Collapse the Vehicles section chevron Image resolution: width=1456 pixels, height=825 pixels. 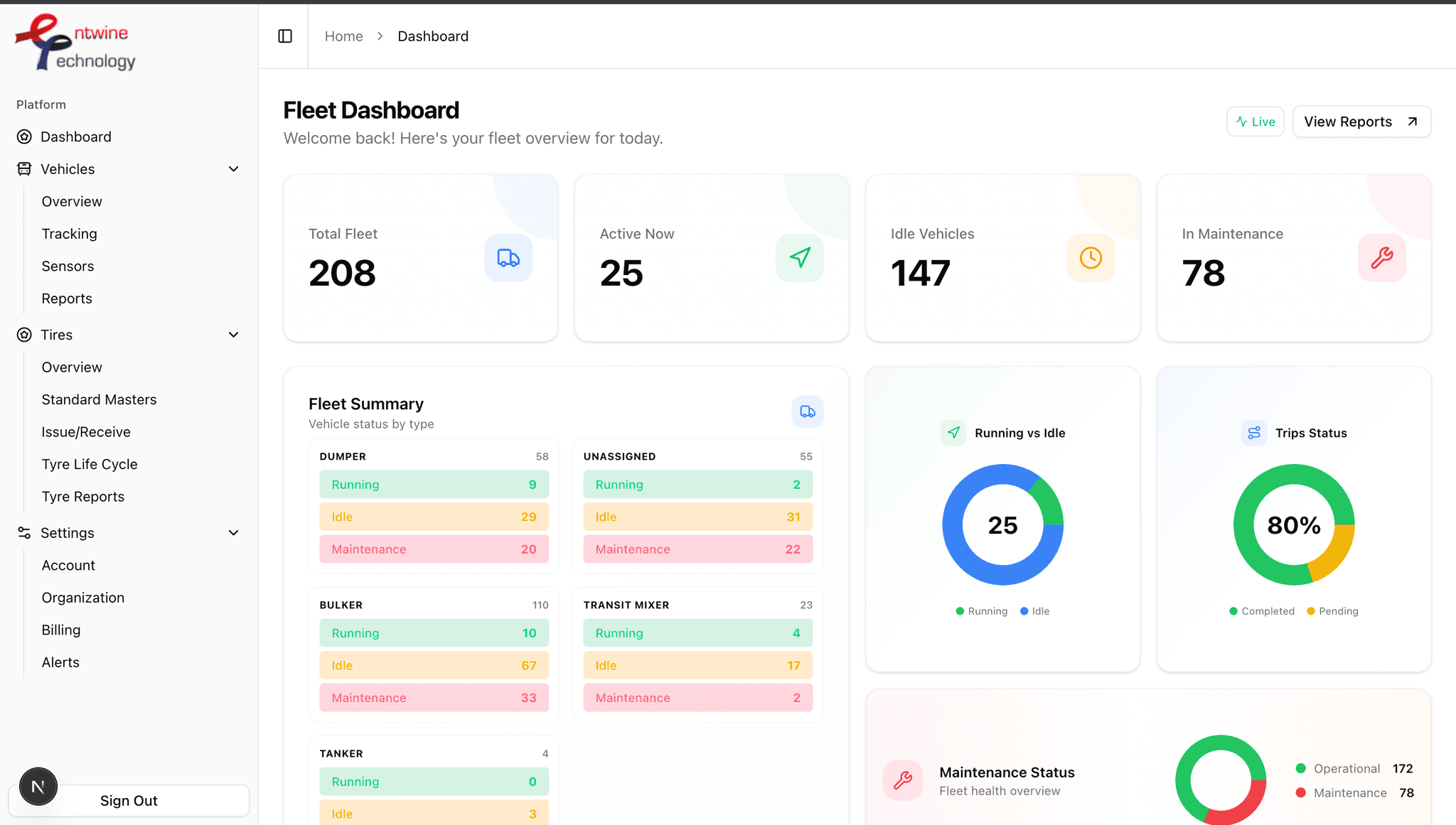click(x=233, y=169)
